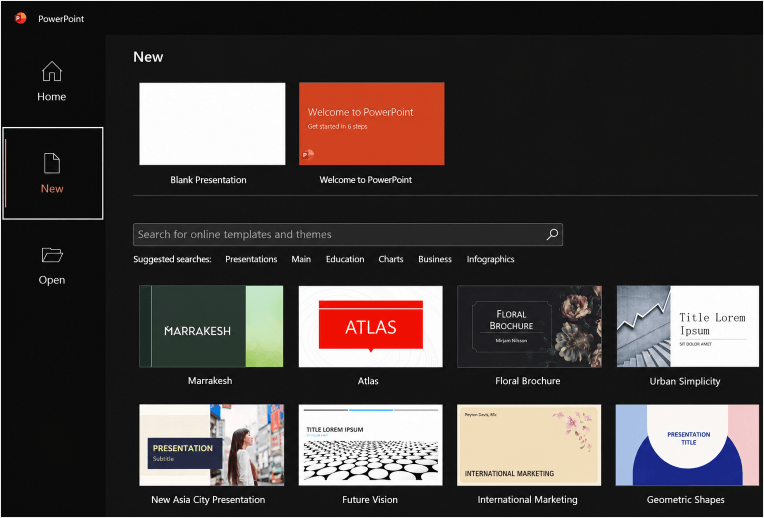The image size is (764, 518).
Task: Select the New page document icon
Action: tap(52, 163)
